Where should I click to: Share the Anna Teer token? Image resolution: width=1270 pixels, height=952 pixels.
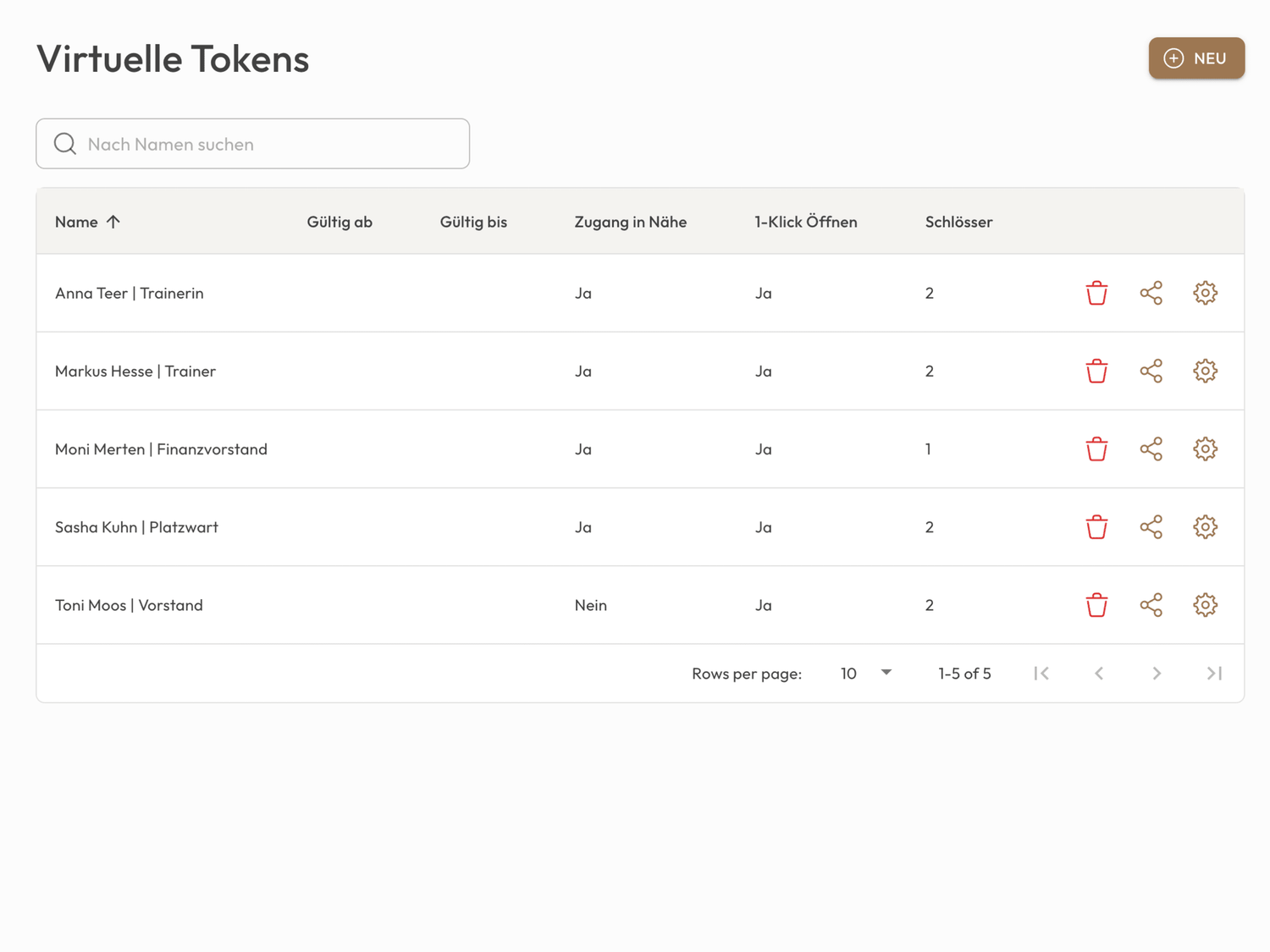tap(1151, 293)
